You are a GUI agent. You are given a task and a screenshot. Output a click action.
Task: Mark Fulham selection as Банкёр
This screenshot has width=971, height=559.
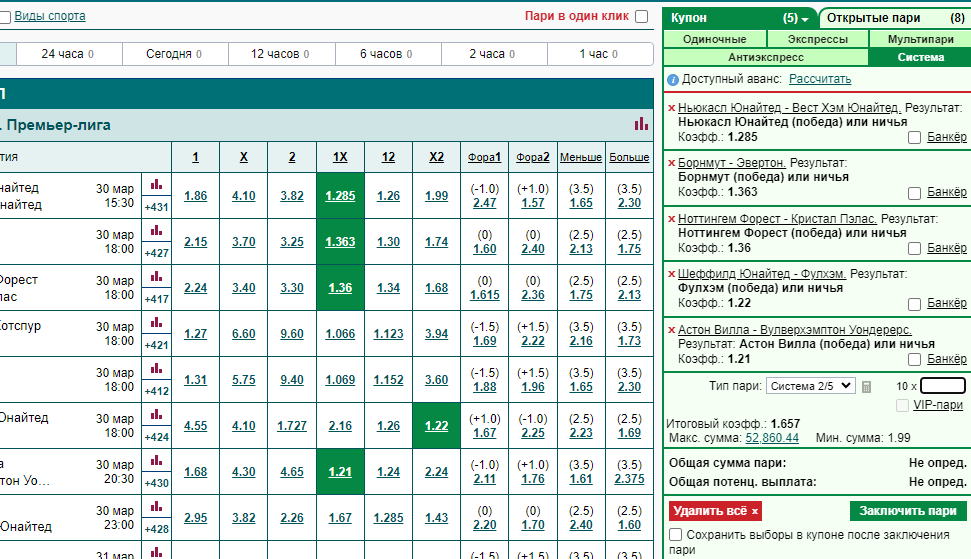[x=914, y=304]
